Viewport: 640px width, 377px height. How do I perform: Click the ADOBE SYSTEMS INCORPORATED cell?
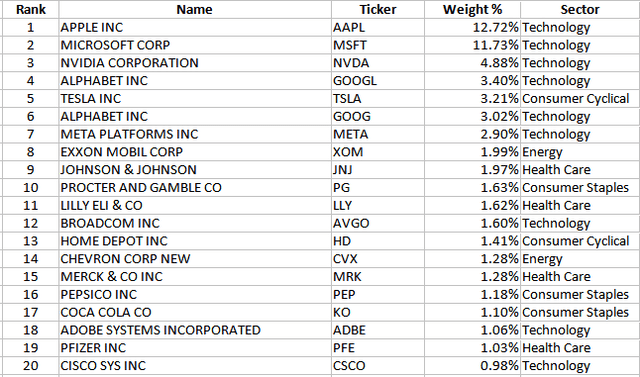click(195, 330)
